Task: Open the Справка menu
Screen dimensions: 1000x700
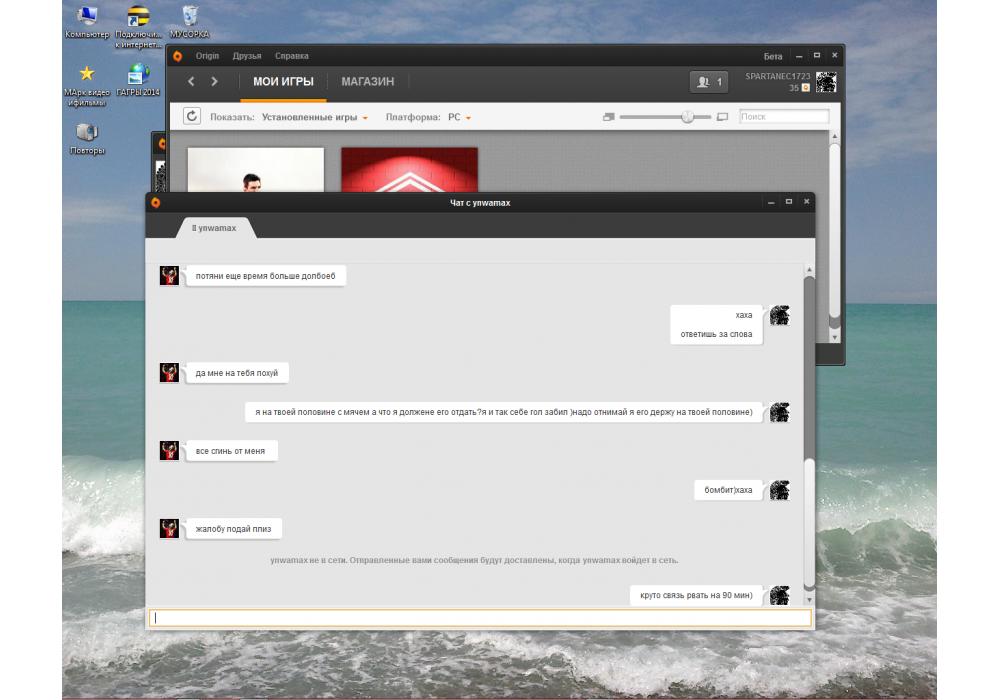Action: [x=291, y=56]
